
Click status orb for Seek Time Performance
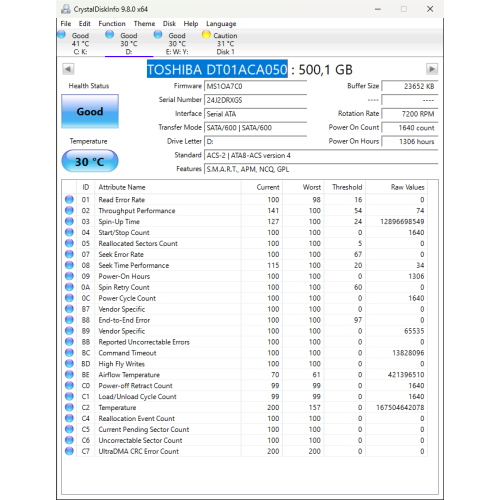pyautogui.click(x=69, y=265)
